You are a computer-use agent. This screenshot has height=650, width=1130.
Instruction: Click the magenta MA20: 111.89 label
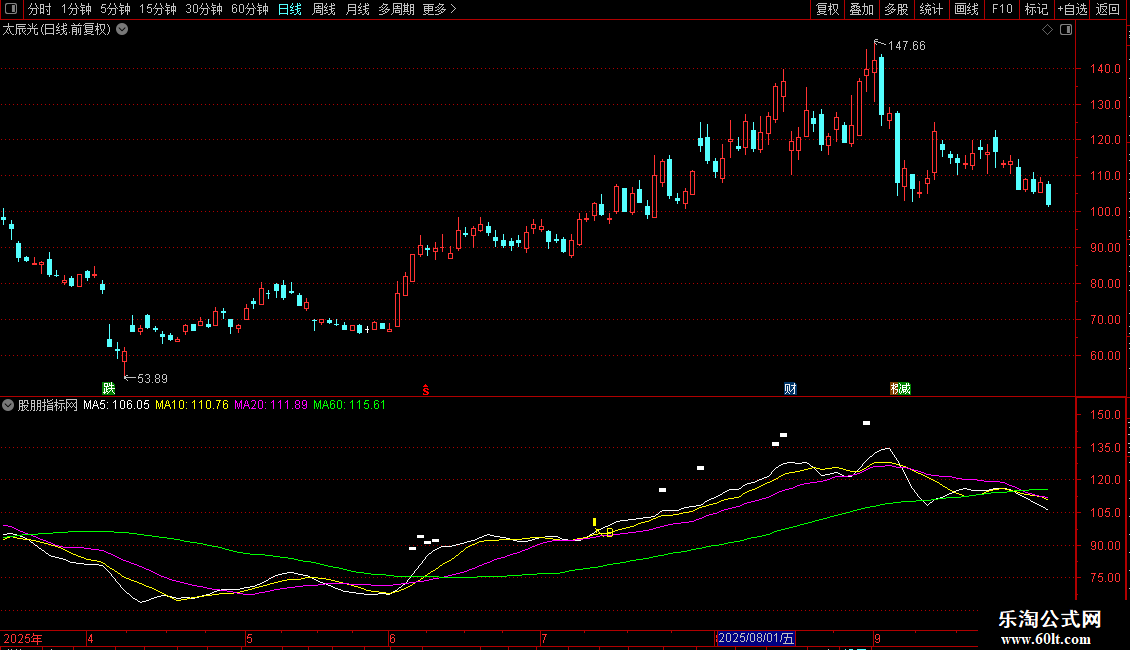point(271,405)
